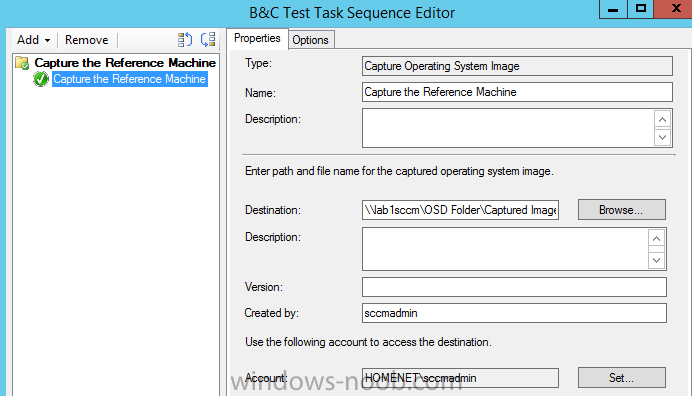Select the Properties tab
The height and width of the screenshot is (396, 692).
click(257, 38)
